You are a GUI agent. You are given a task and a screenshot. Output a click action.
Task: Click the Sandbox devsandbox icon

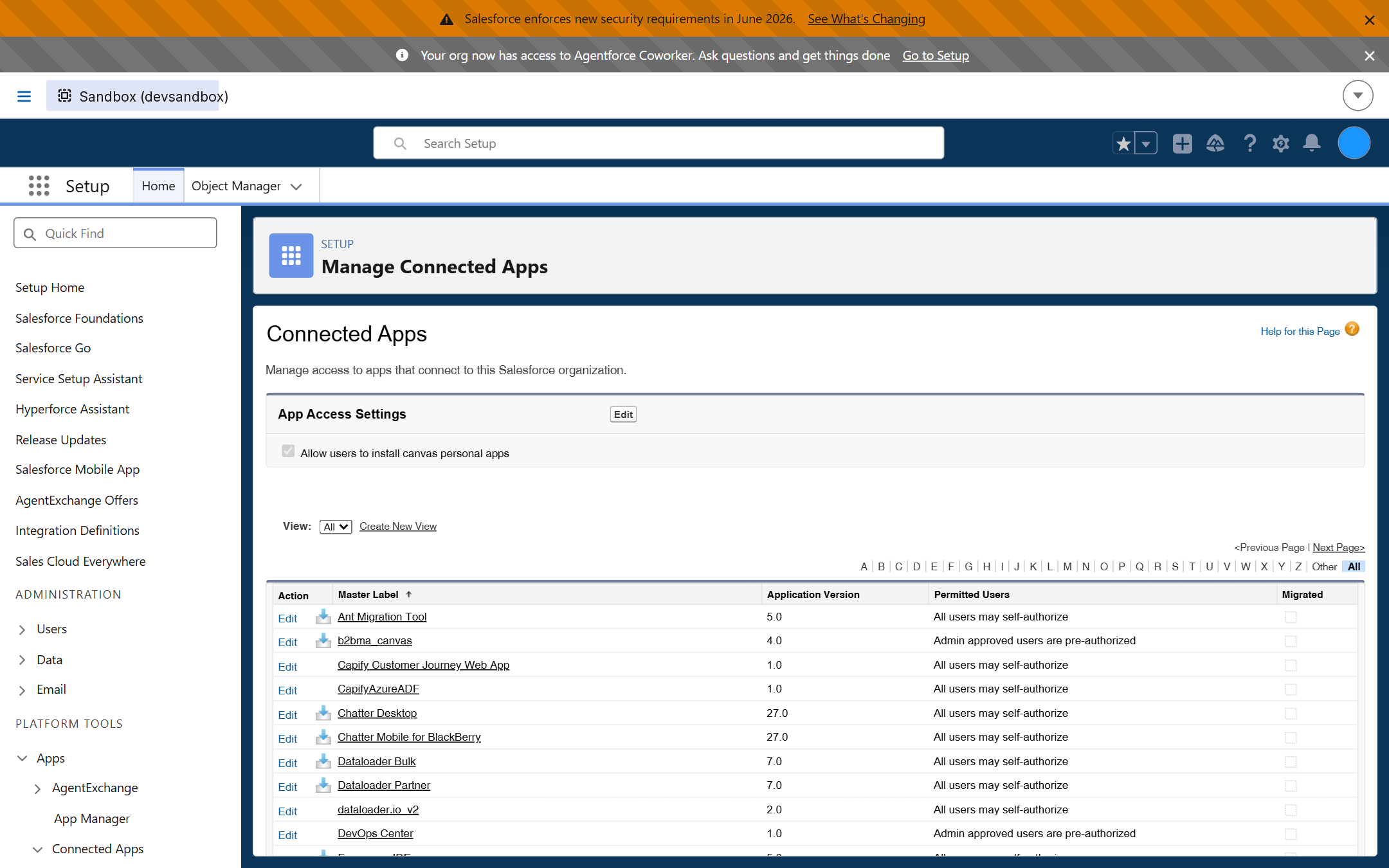click(x=64, y=96)
